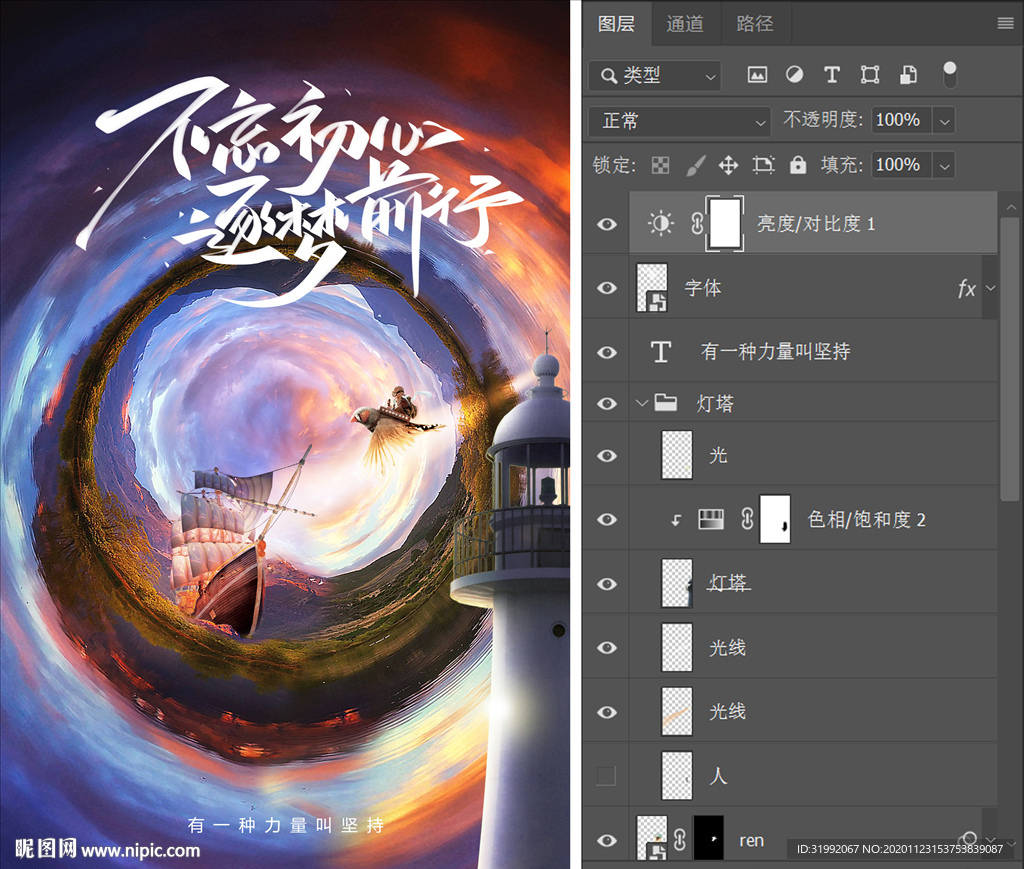
Task: Click the 字体 smart object thumbnail
Action: pos(652,287)
